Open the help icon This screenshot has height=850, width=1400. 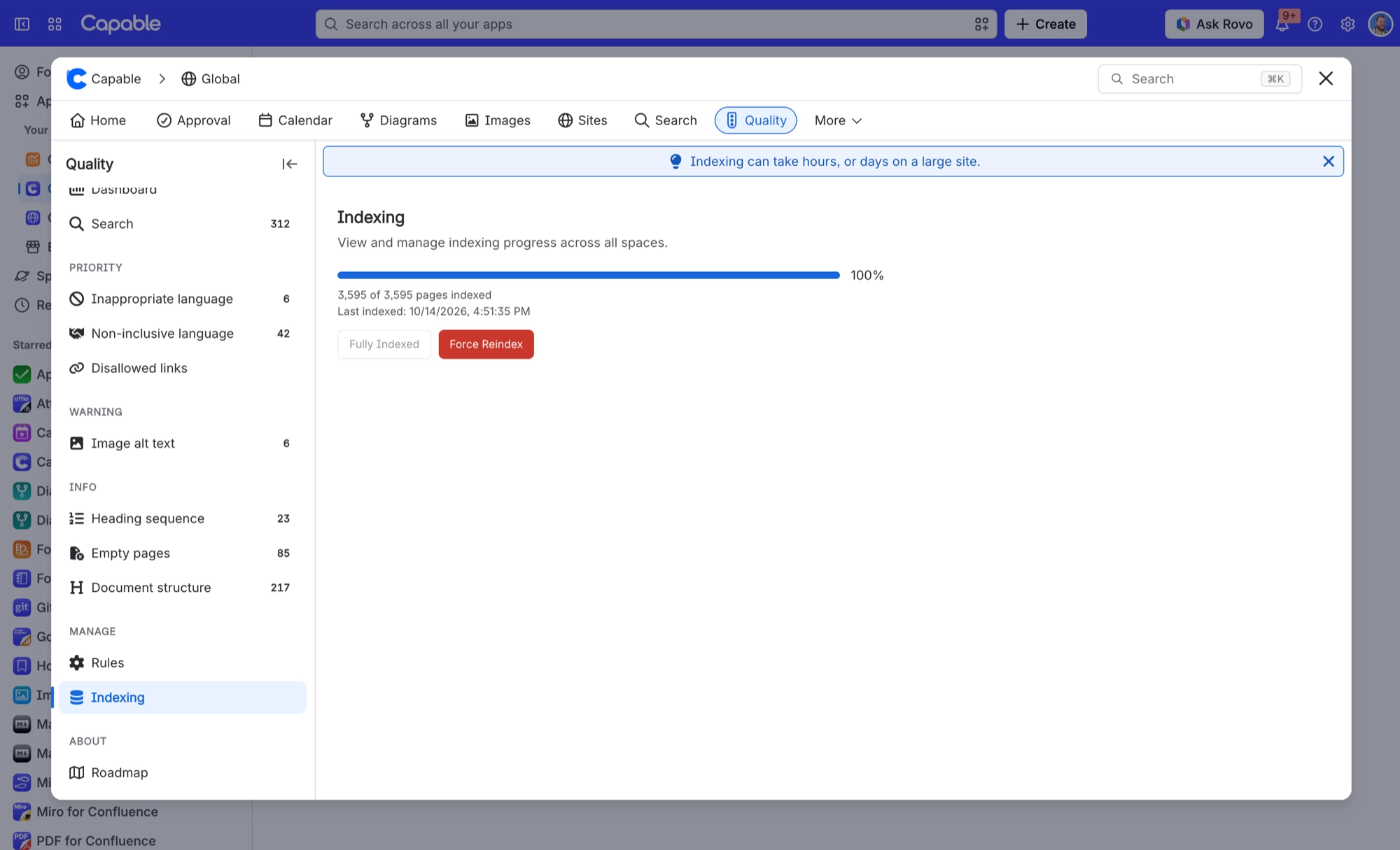tap(1315, 24)
